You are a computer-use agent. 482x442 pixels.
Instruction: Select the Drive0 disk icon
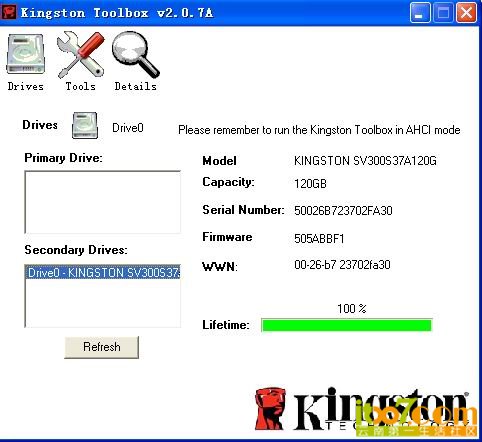point(85,126)
